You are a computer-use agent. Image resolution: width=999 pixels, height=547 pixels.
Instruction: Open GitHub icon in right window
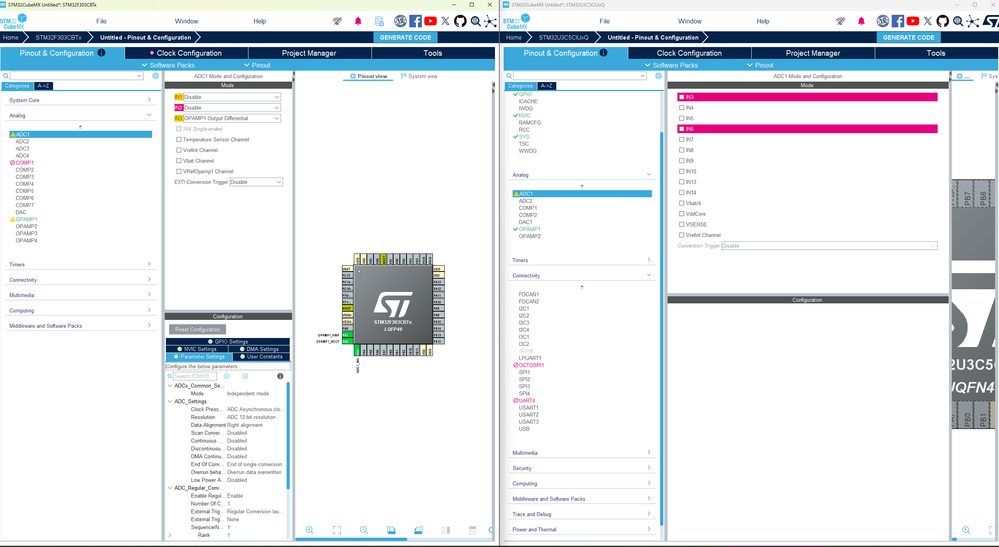[x=942, y=21]
